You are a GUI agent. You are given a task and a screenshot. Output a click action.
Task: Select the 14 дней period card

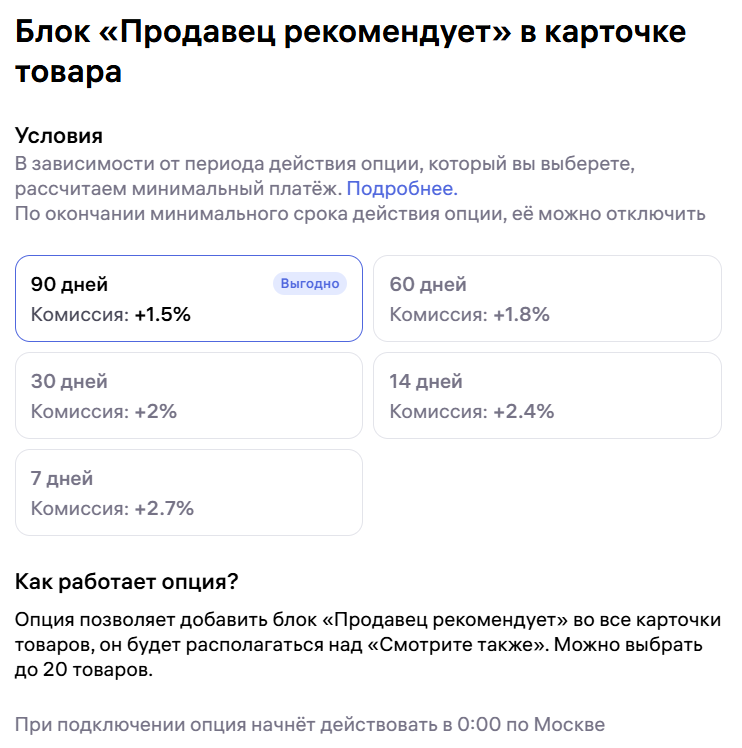546,396
